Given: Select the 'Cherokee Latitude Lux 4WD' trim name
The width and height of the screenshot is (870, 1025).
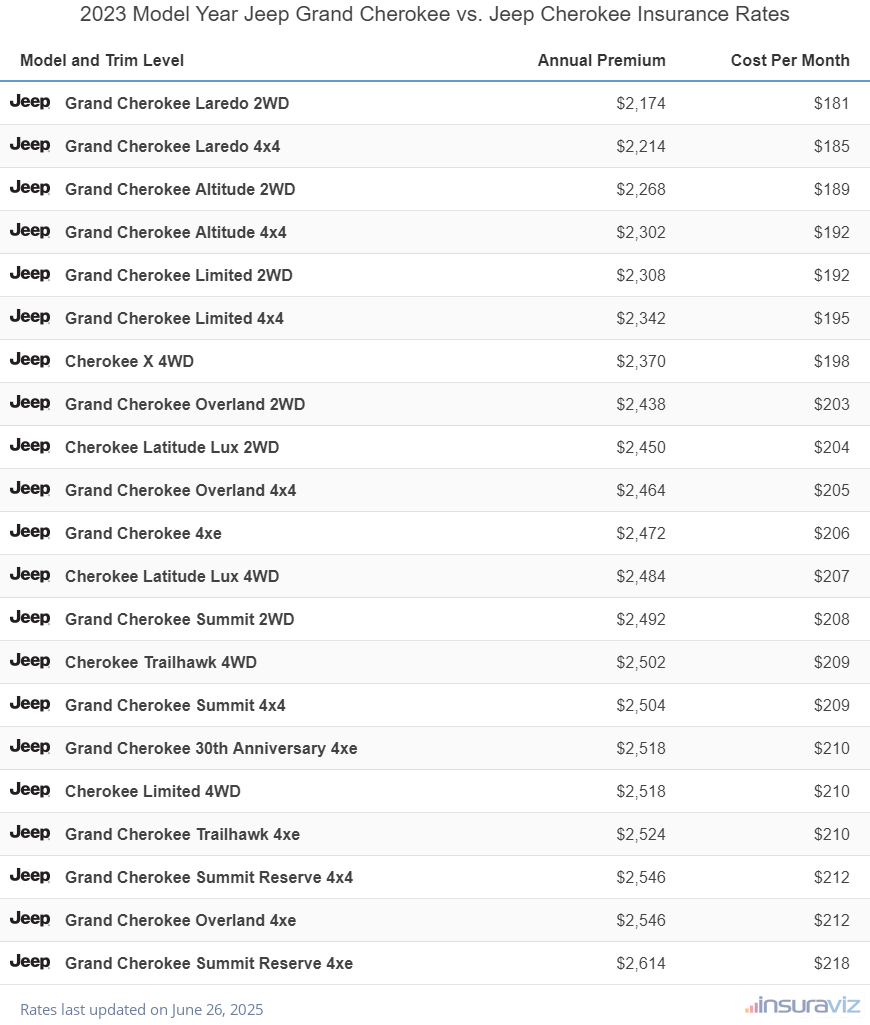Looking at the screenshot, I should (173, 577).
